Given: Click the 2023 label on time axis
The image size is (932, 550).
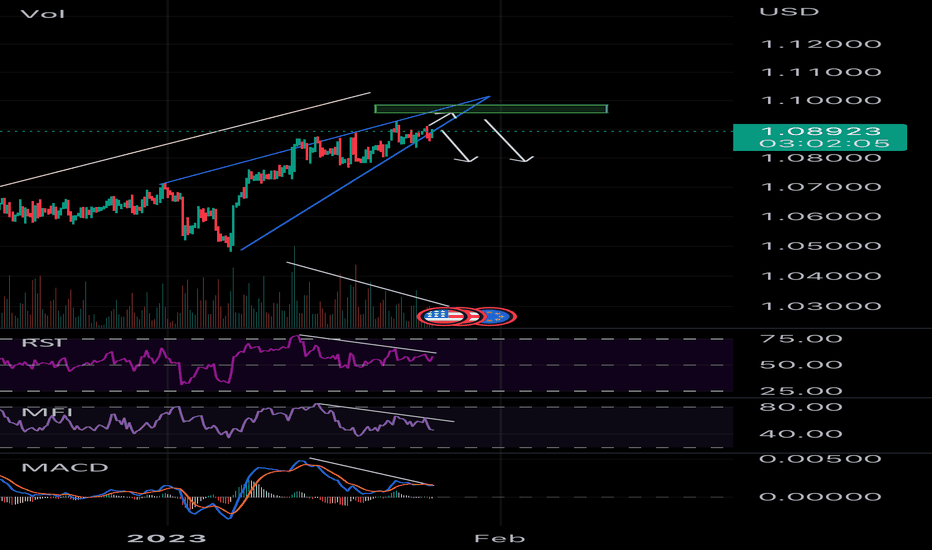Looking at the screenshot, I should point(167,539).
